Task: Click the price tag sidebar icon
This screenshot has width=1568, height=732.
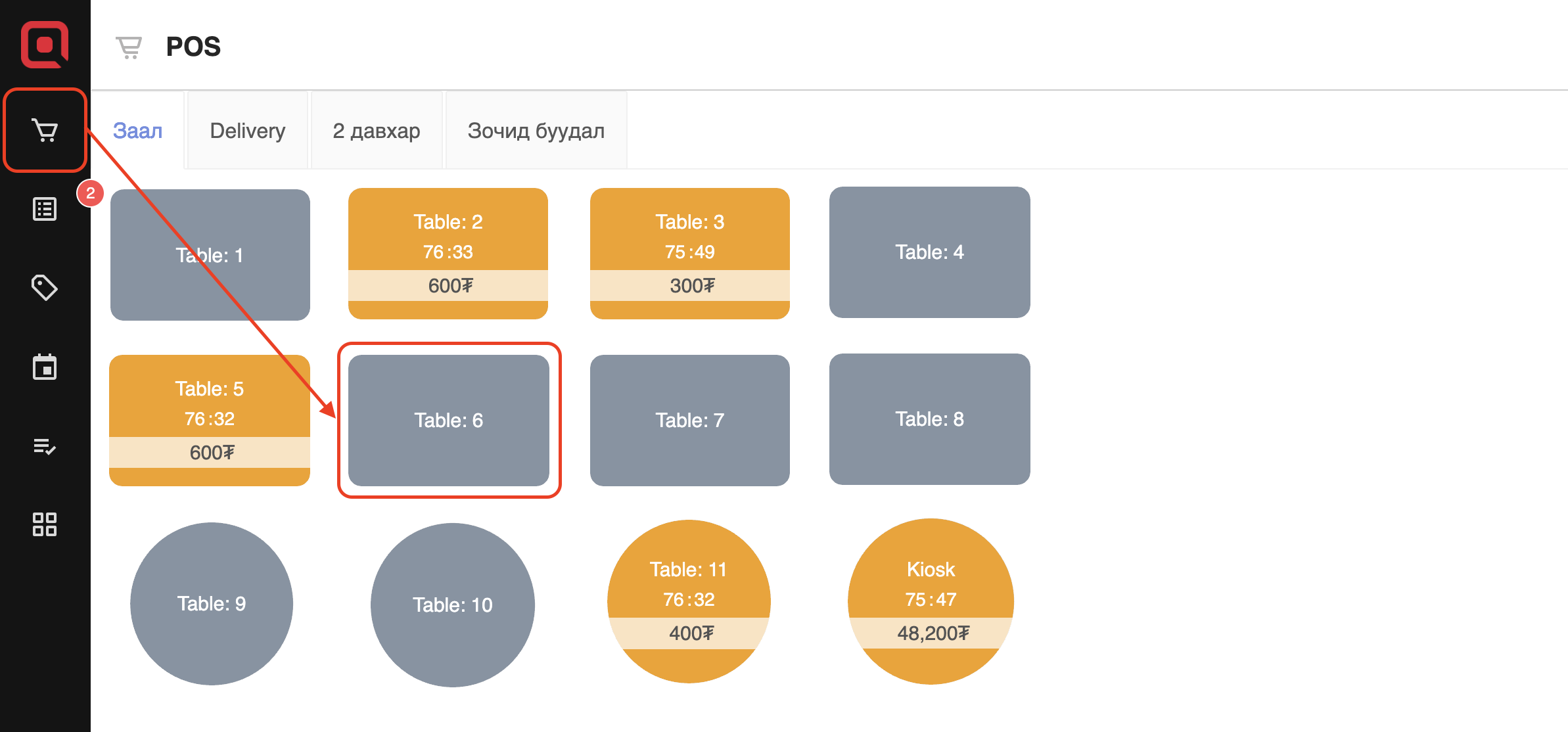Action: (45, 288)
